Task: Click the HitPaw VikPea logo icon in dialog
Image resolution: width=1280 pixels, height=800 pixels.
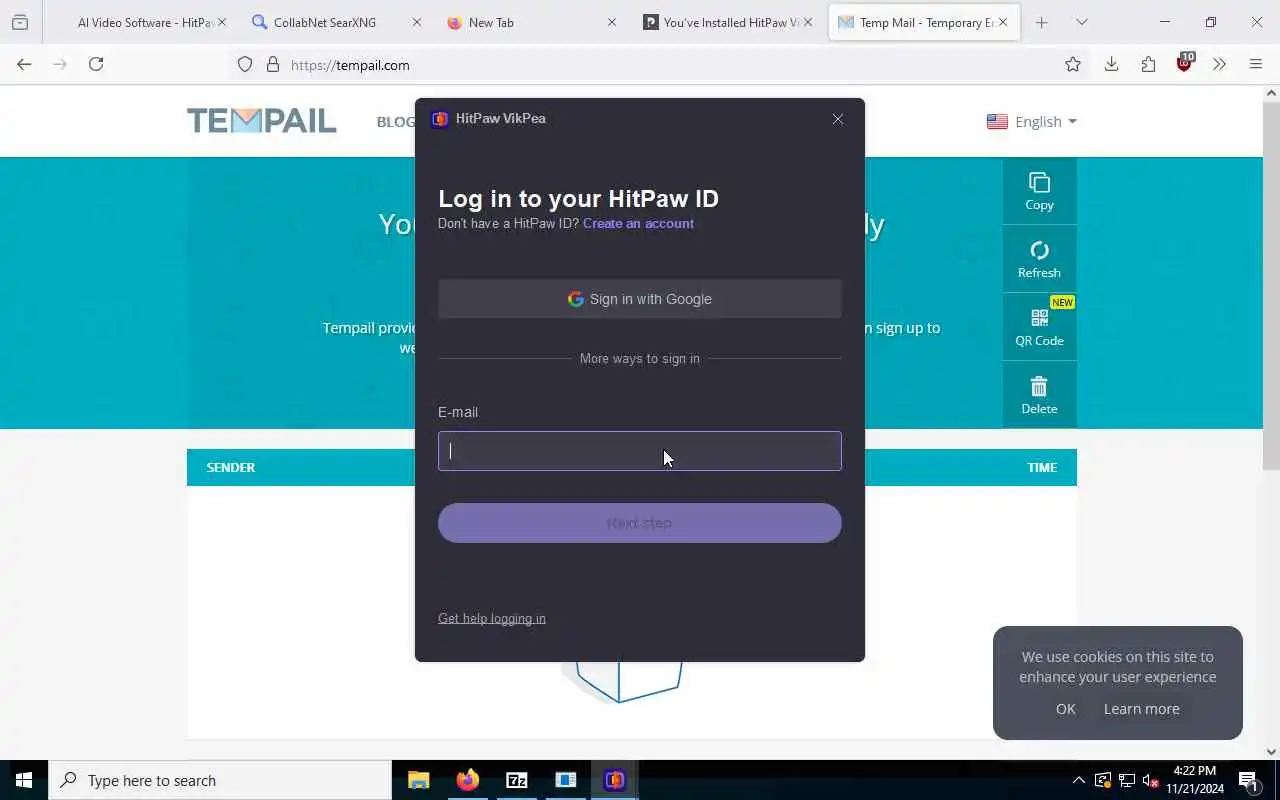Action: [440, 119]
